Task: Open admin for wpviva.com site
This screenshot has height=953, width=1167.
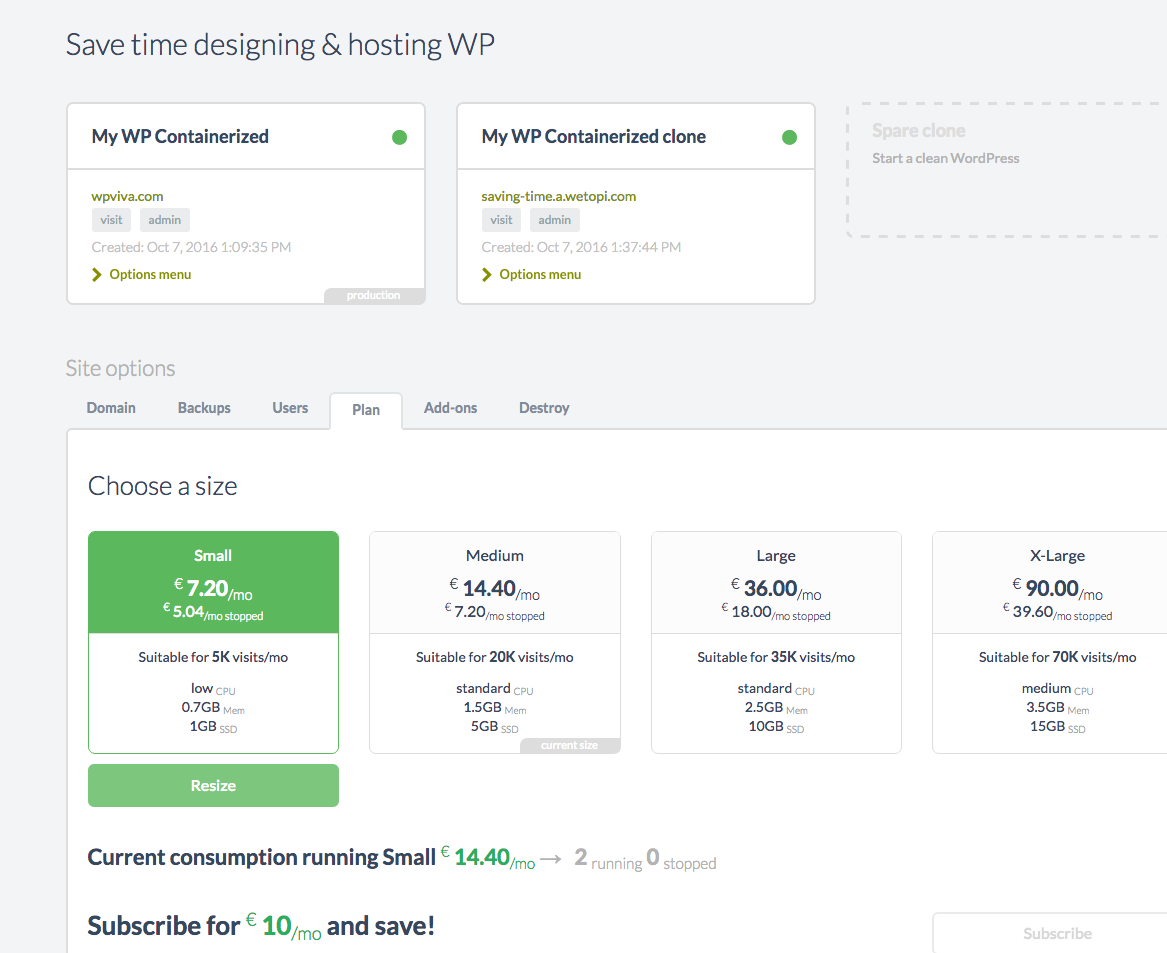Action: 165,220
